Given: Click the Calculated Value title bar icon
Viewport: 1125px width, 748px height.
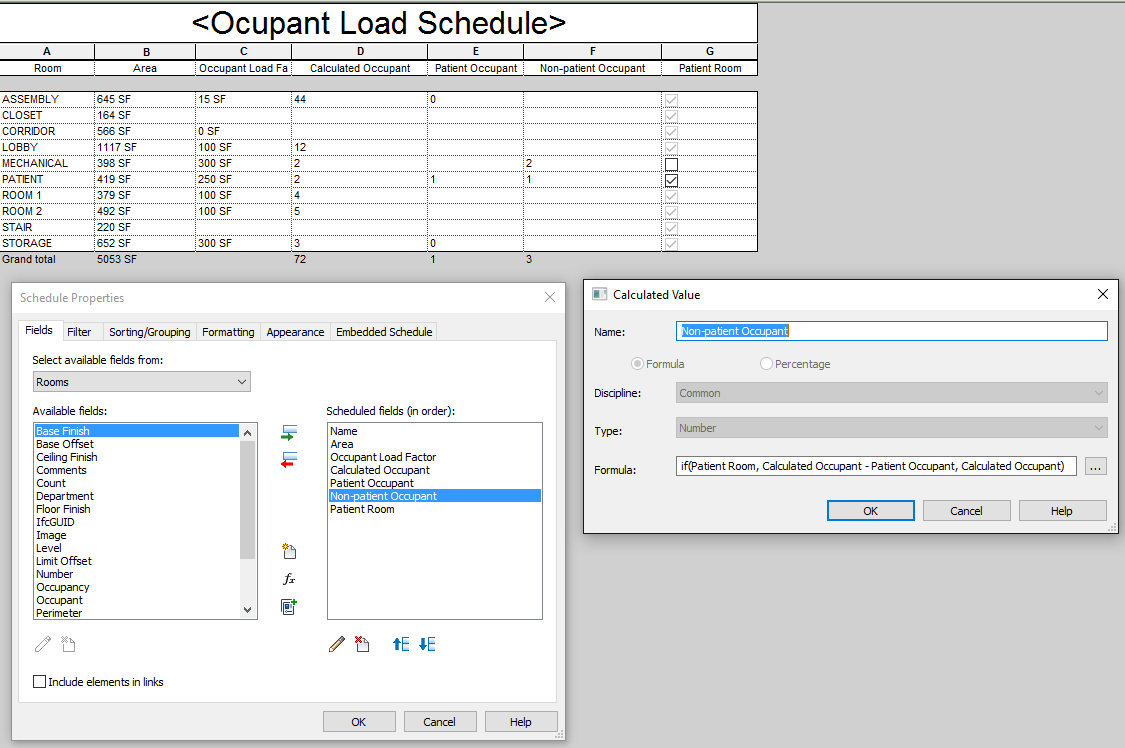Looking at the screenshot, I should coord(599,294).
